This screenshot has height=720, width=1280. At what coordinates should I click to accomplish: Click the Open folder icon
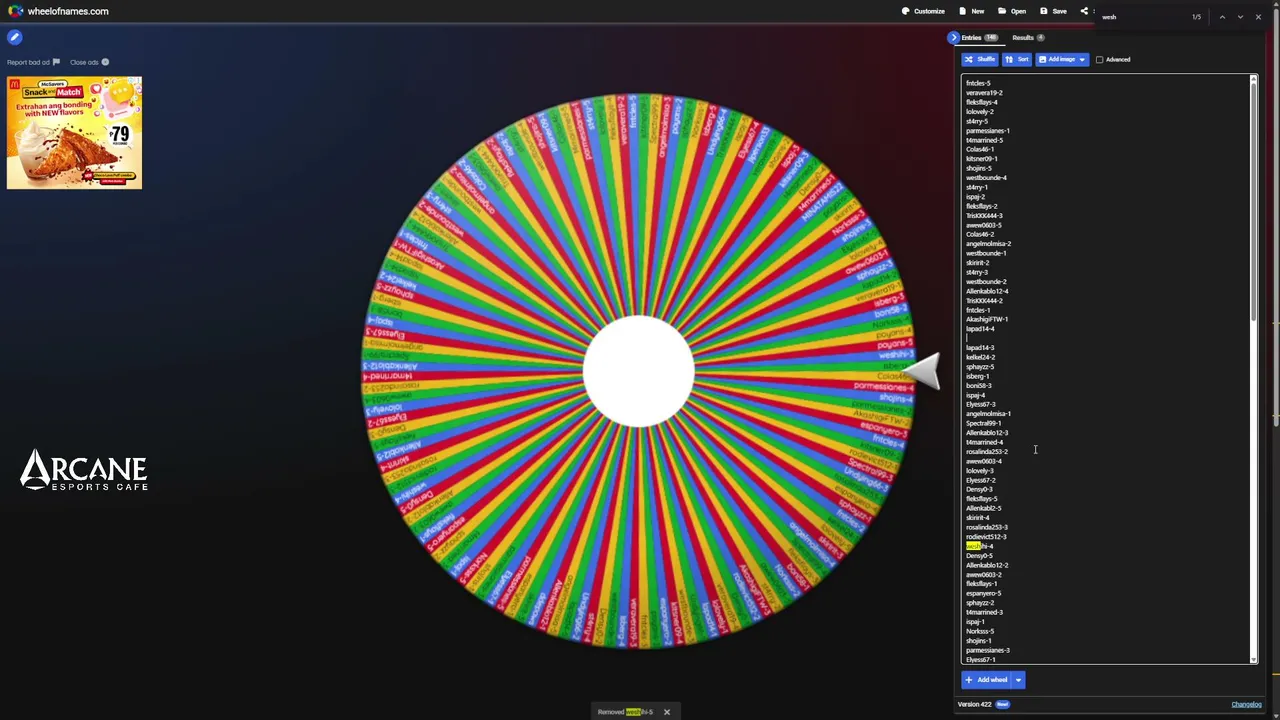(1002, 11)
